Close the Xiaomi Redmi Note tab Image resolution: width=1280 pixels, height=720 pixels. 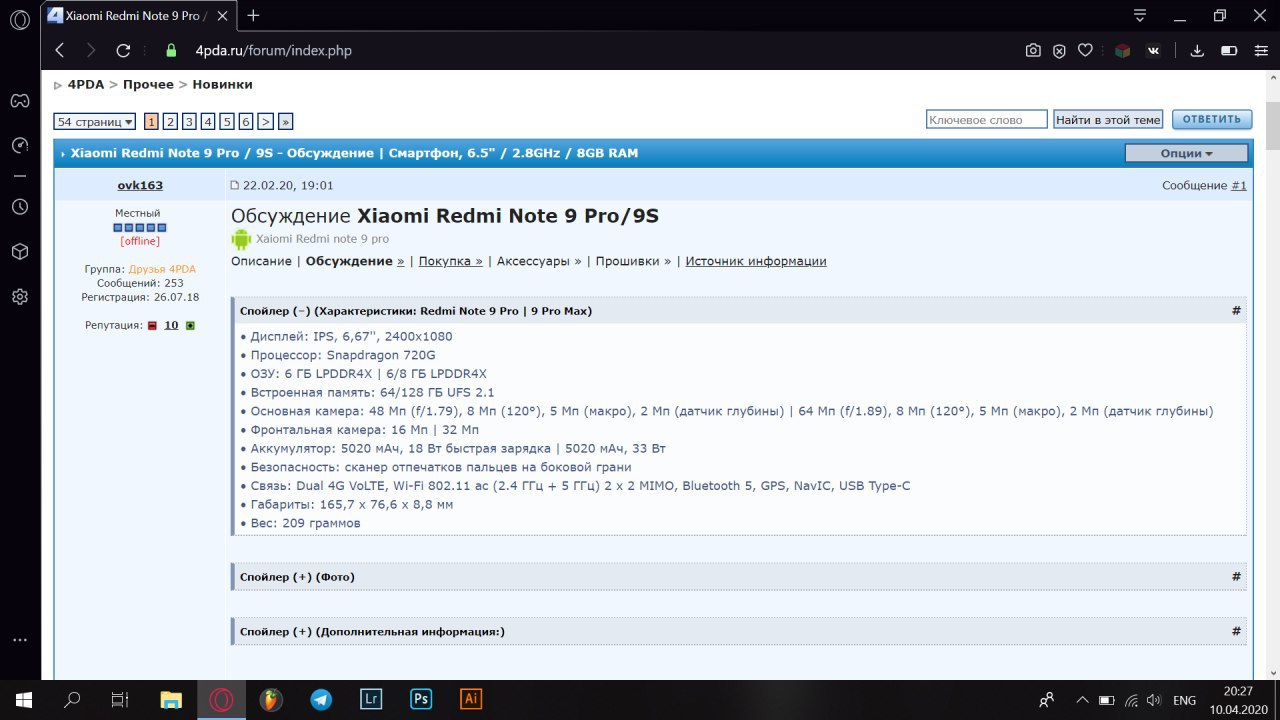[x=223, y=15]
